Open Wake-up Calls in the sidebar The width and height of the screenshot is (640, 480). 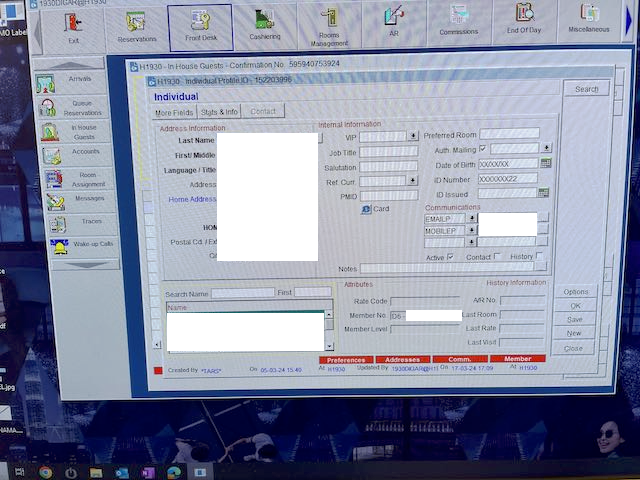coord(77,246)
